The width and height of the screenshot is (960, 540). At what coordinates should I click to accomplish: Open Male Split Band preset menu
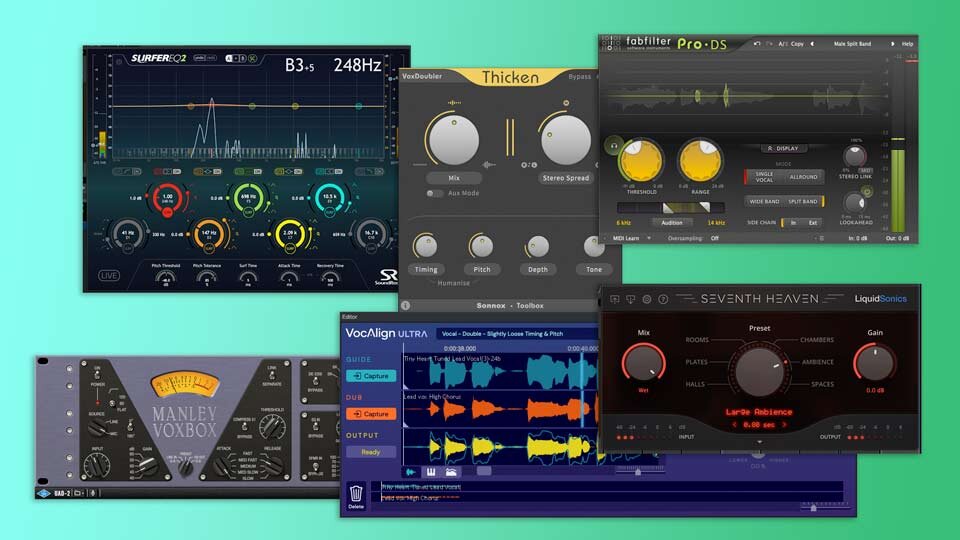(852, 44)
